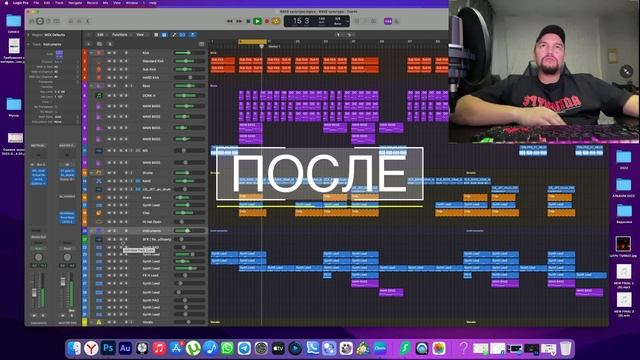Open Smart Controls from the control bar
This screenshot has width=640, height=360.
[x=71, y=21]
